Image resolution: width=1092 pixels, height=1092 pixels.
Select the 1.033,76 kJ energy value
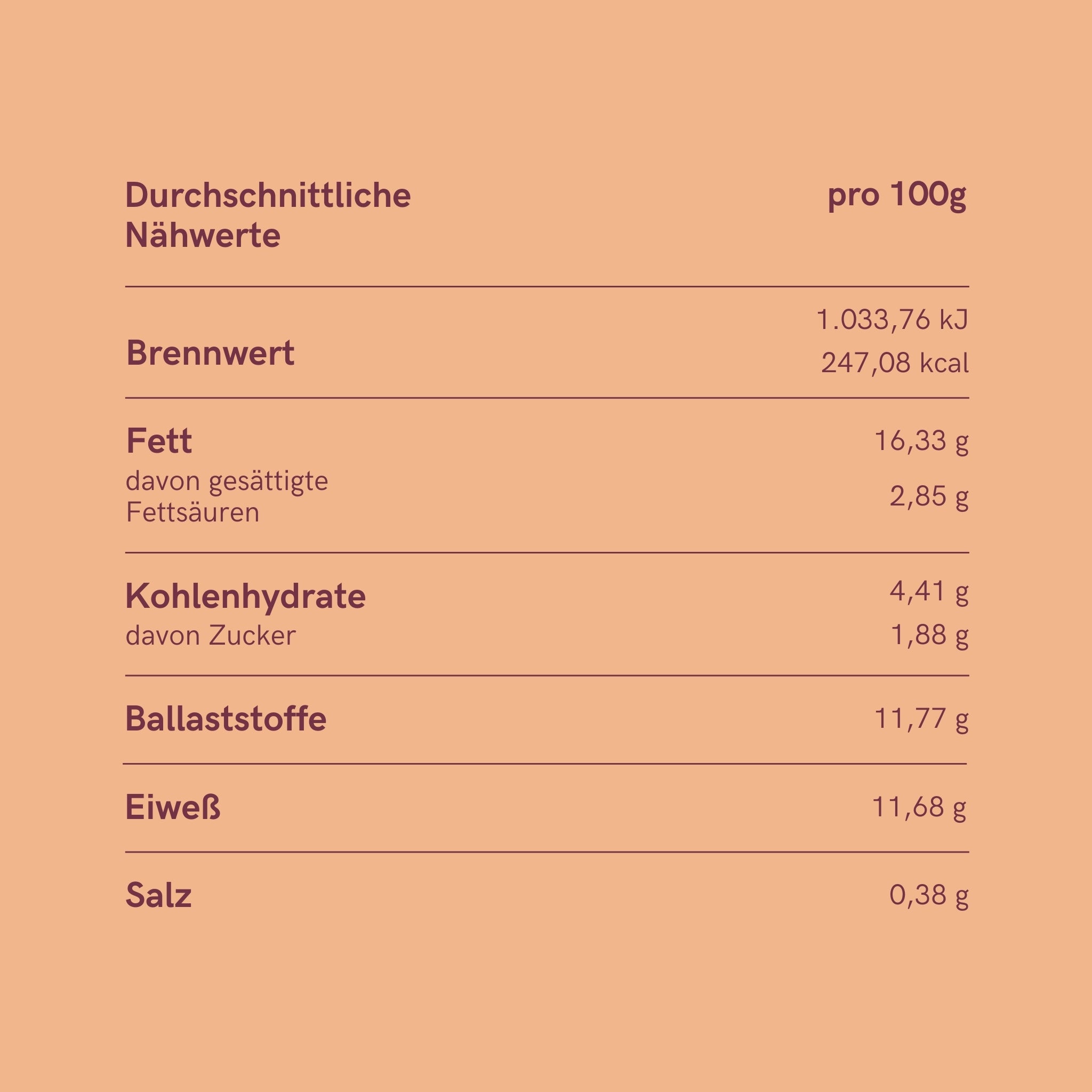(x=893, y=320)
